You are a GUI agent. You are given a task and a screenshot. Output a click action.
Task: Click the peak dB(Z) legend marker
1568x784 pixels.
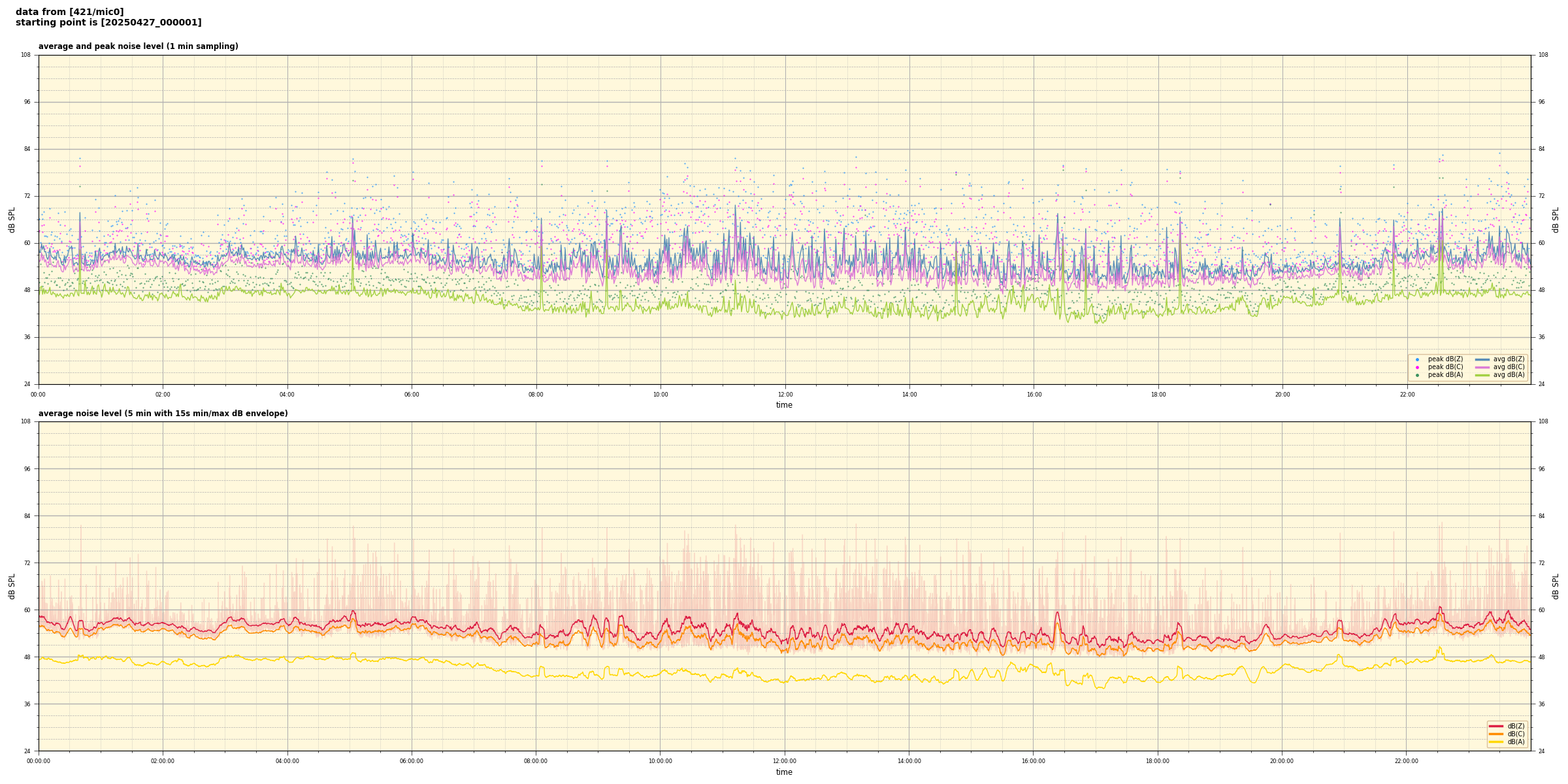click(x=1417, y=359)
